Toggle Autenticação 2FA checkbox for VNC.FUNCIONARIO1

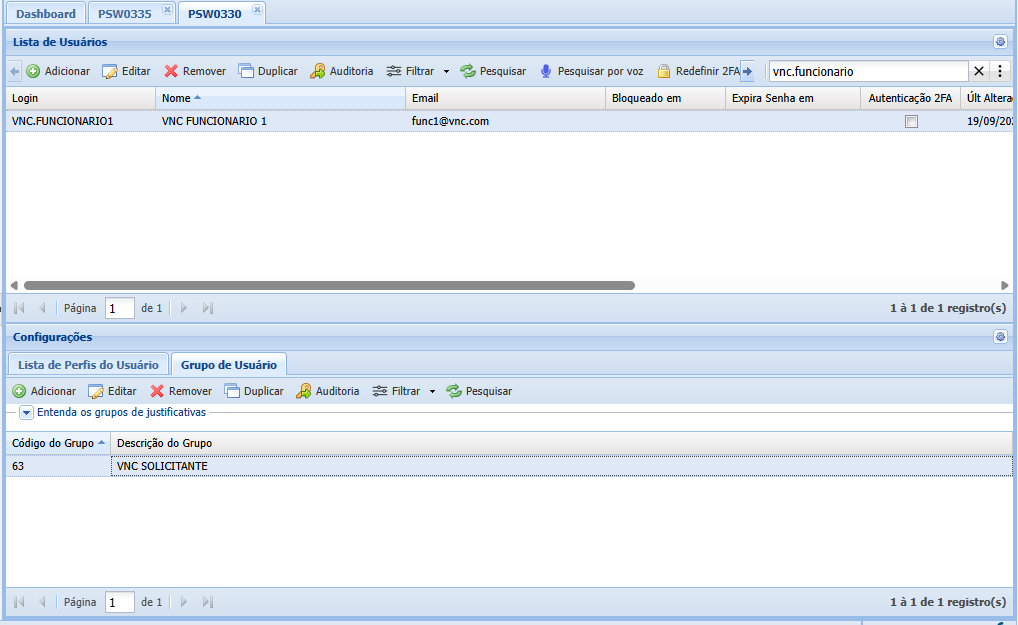(x=912, y=121)
